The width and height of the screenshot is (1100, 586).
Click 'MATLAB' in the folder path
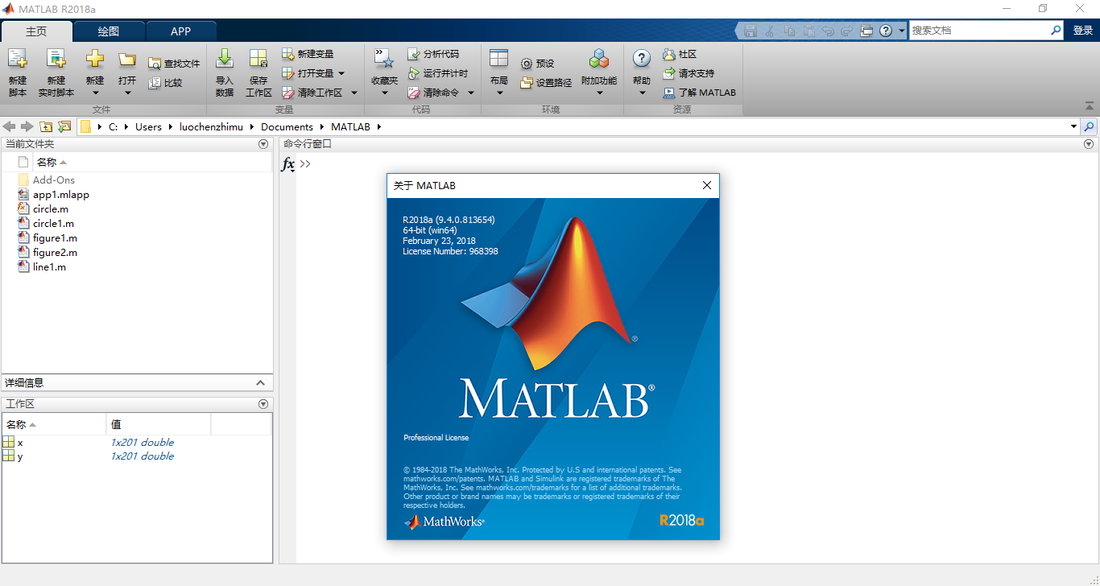351,127
